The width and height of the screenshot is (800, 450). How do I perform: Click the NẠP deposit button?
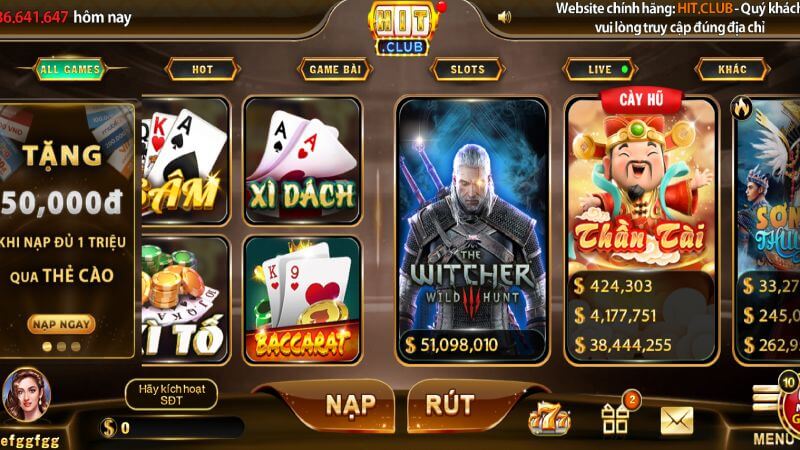(x=350, y=406)
